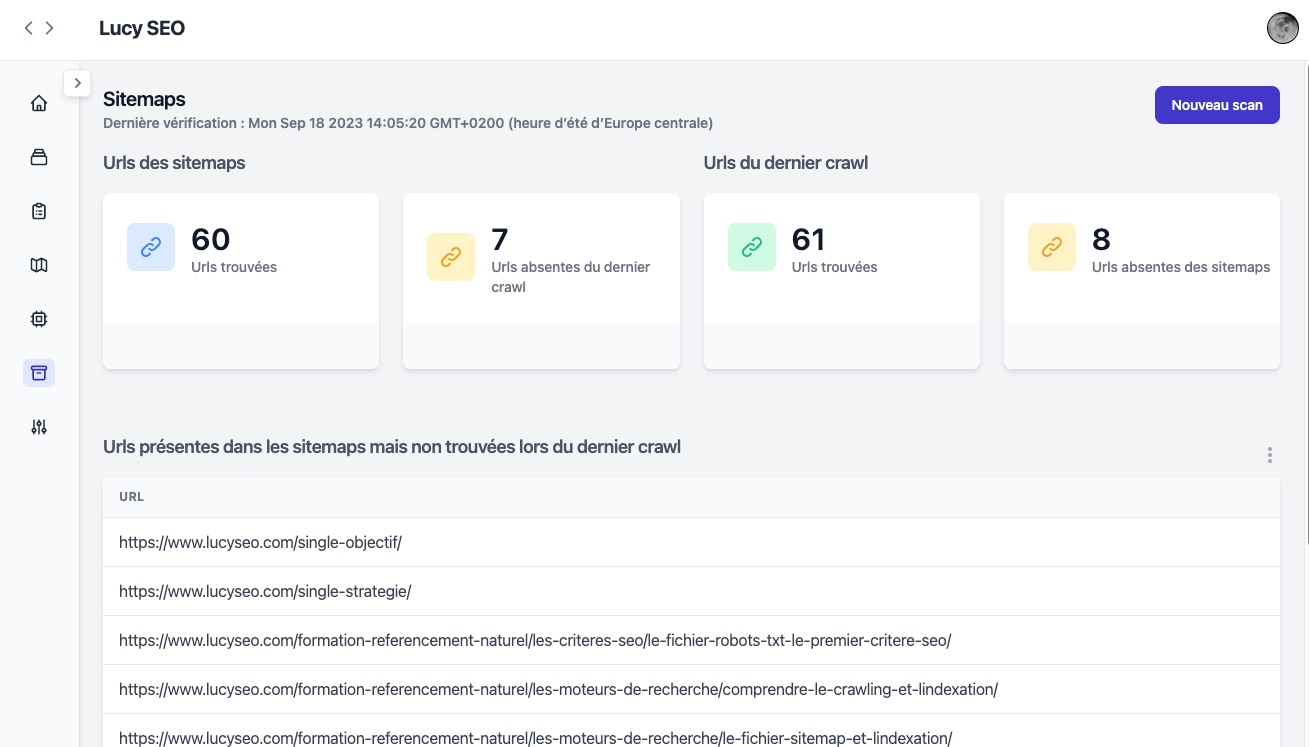Click the Lucy SEO app title
1309x747 pixels.
click(x=142, y=29)
